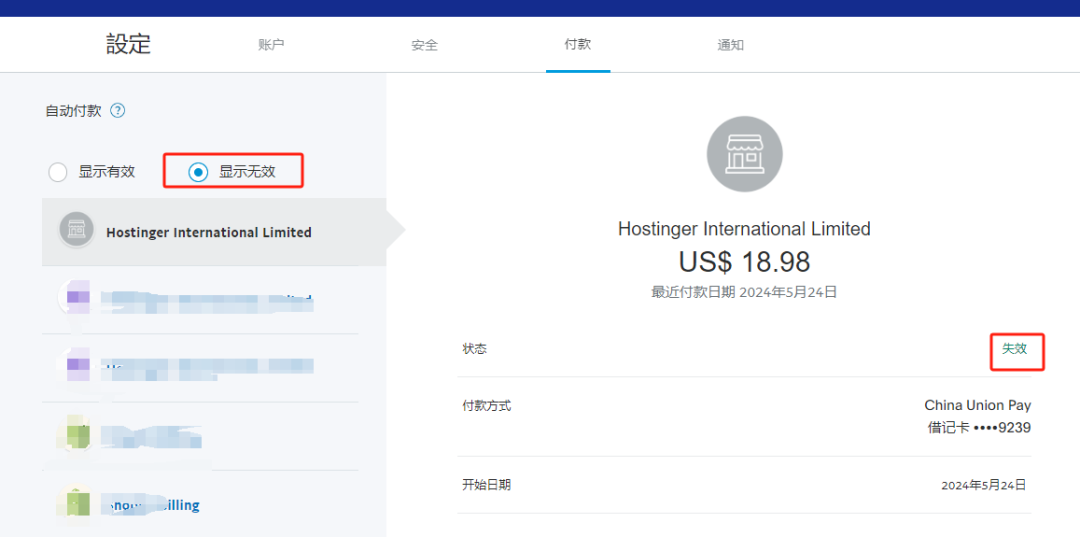Image resolution: width=1080 pixels, height=537 pixels.
Task: Click the US$ 18.98 payment amount
Action: [744, 262]
